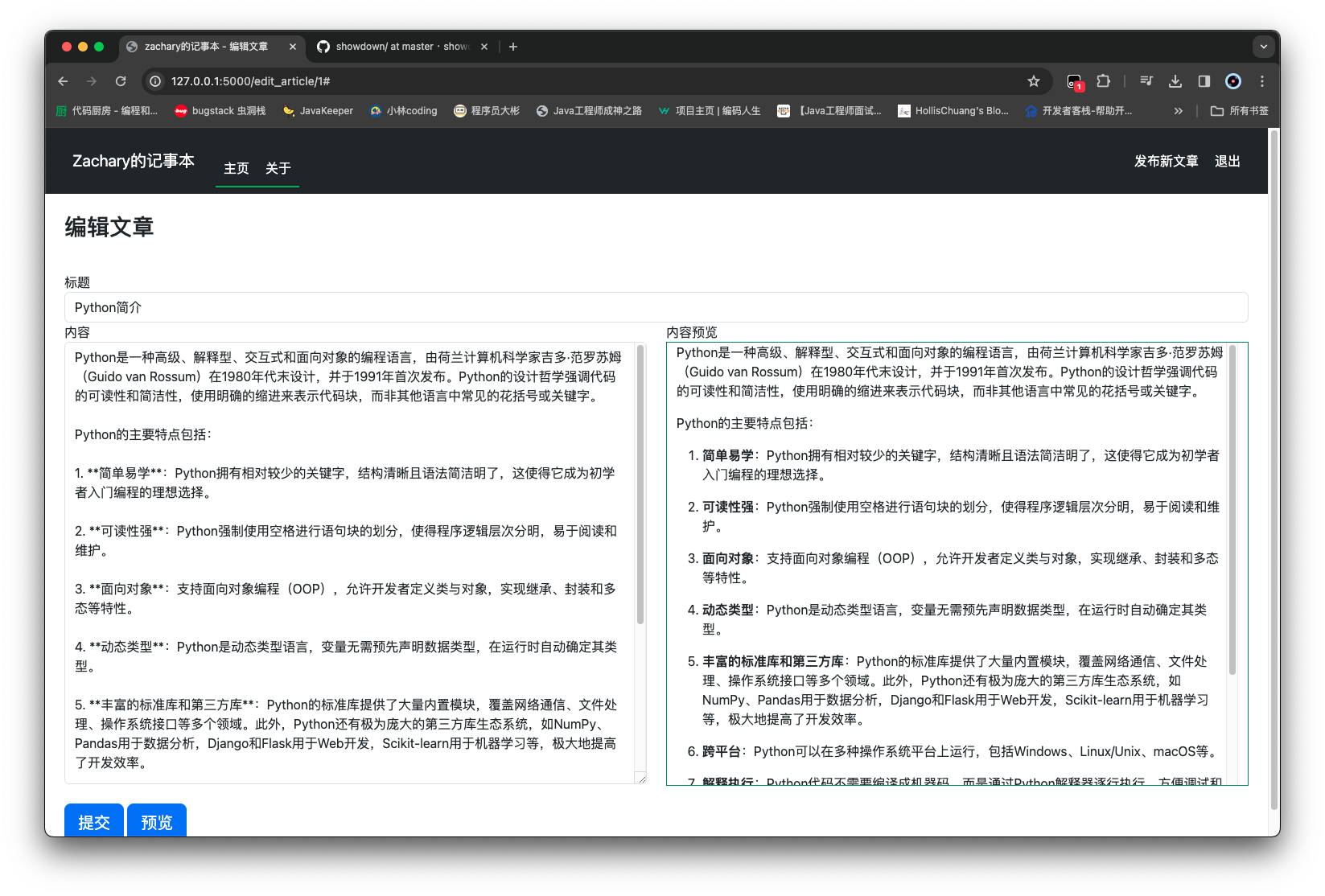Click the Zachary的记事本 site brand

[x=134, y=161]
